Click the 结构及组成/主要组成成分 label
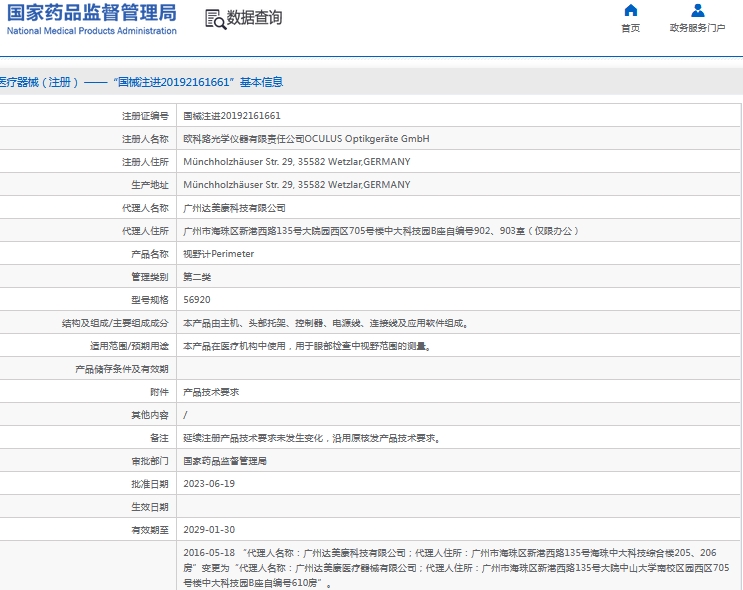743x590 pixels. tap(115, 323)
